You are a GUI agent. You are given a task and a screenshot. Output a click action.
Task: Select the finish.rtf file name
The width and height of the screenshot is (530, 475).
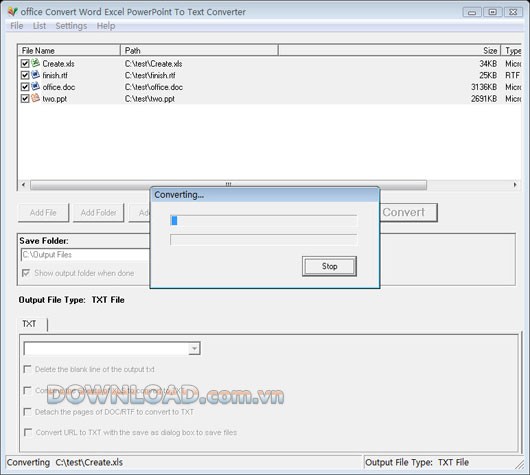click(55, 75)
